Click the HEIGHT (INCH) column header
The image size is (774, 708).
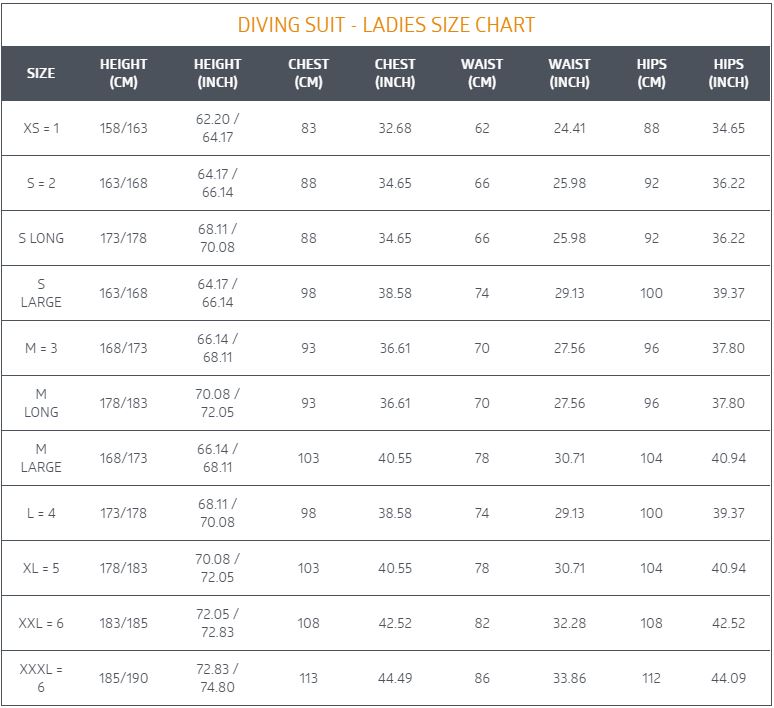(x=218, y=73)
